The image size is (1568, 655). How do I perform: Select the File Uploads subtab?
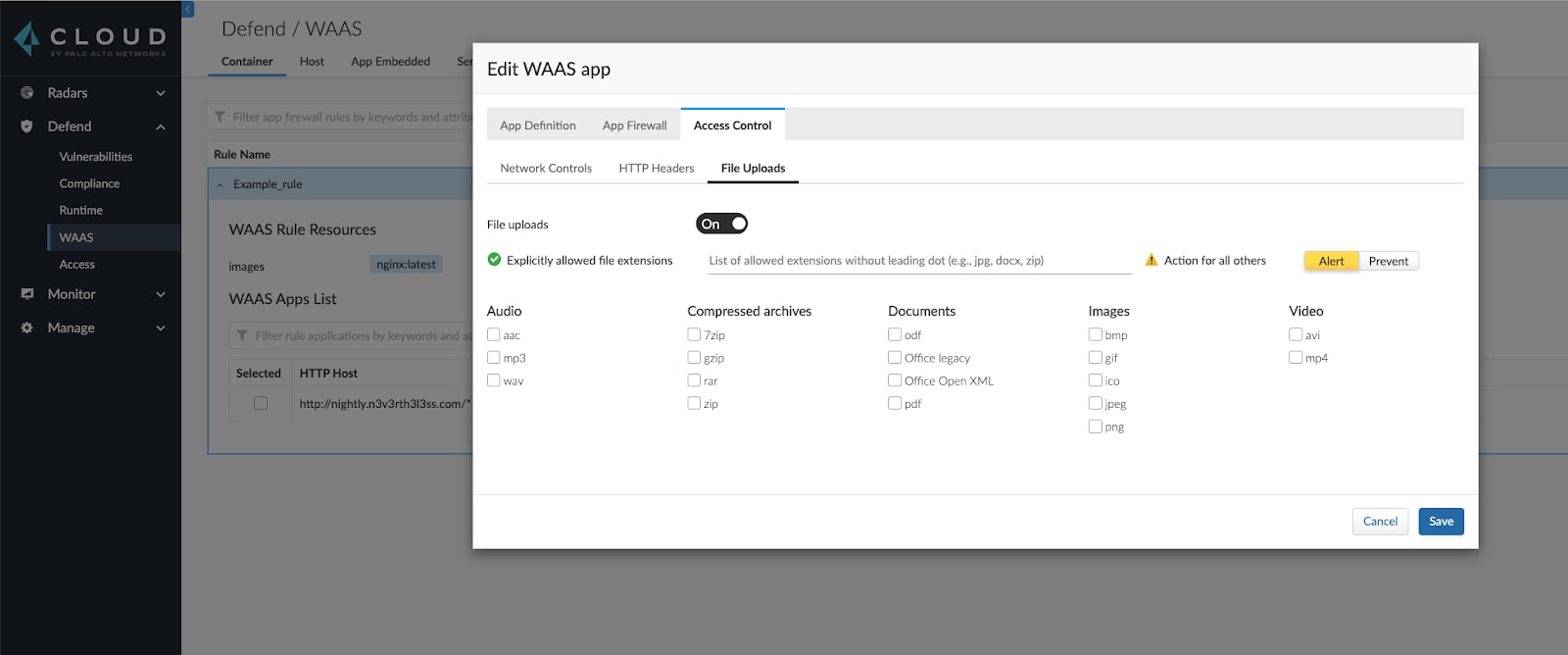click(753, 168)
